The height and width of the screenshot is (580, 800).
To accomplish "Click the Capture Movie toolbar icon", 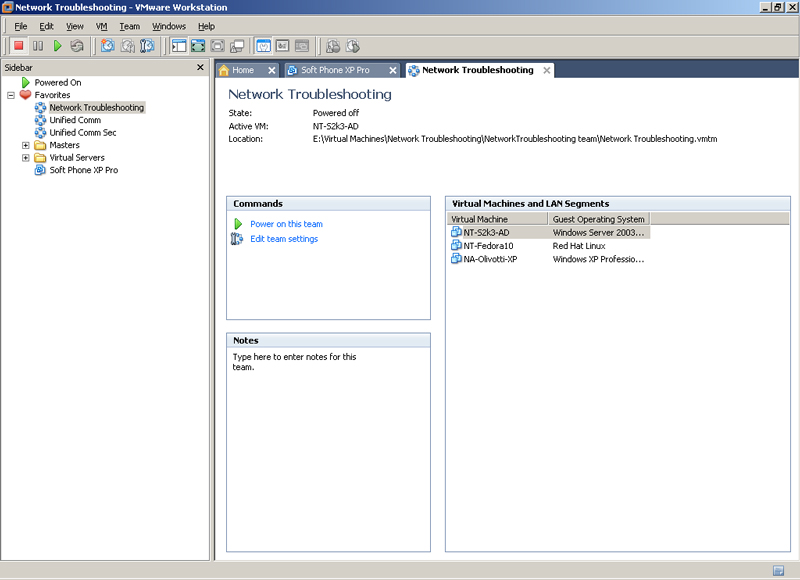I will (x=333, y=46).
